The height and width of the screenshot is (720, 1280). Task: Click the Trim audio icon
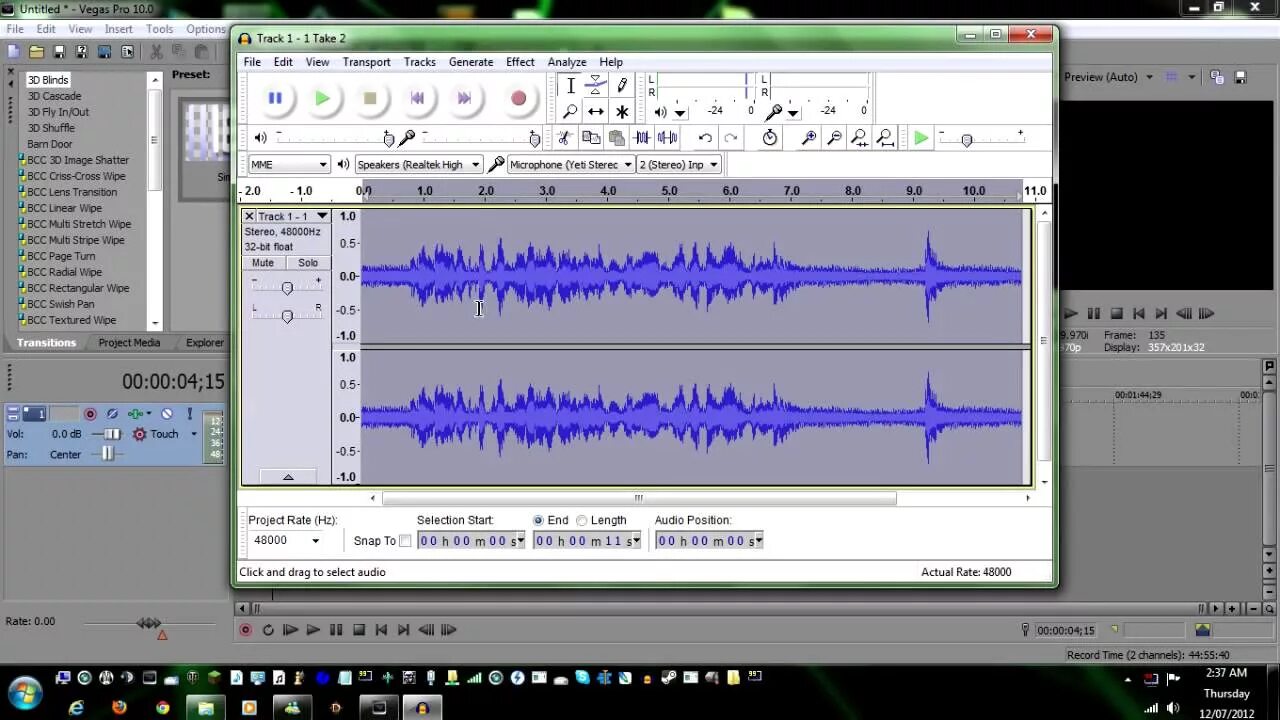[x=642, y=138]
